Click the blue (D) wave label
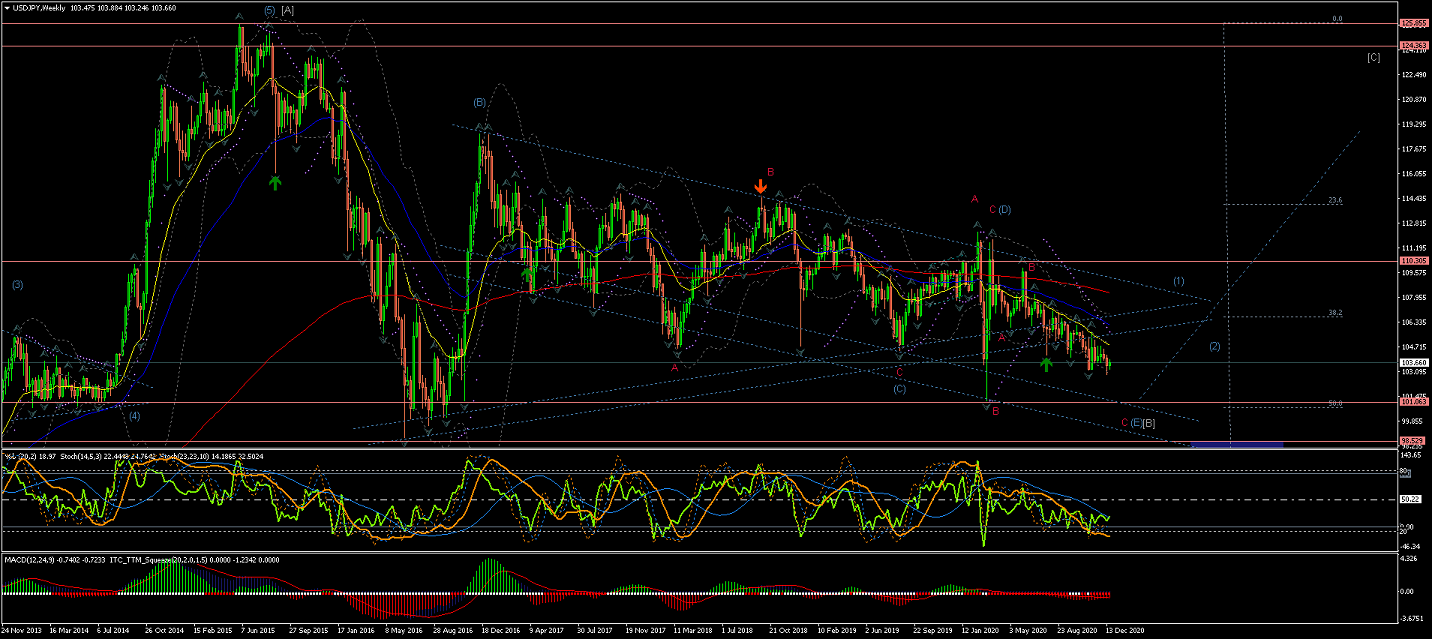Image resolution: width=1432 pixels, height=639 pixels. [1004, 209]
